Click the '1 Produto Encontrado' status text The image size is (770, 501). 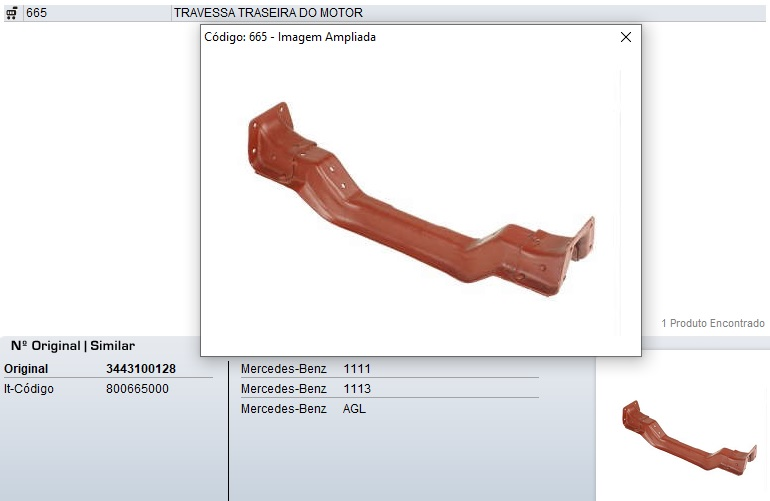coord(712,324)
